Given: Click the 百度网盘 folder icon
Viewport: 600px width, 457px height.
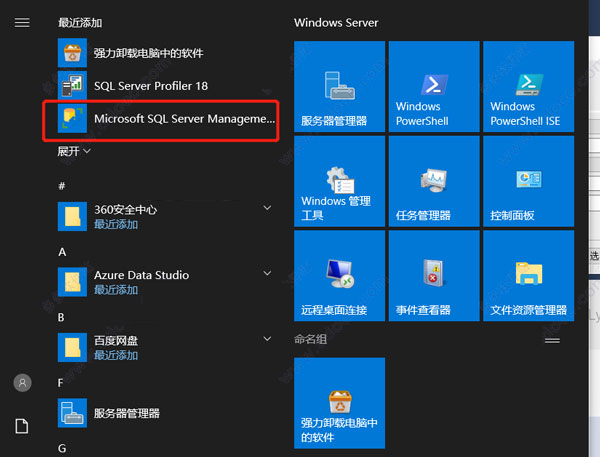Looking at the screenshot, I should point(72,348).
